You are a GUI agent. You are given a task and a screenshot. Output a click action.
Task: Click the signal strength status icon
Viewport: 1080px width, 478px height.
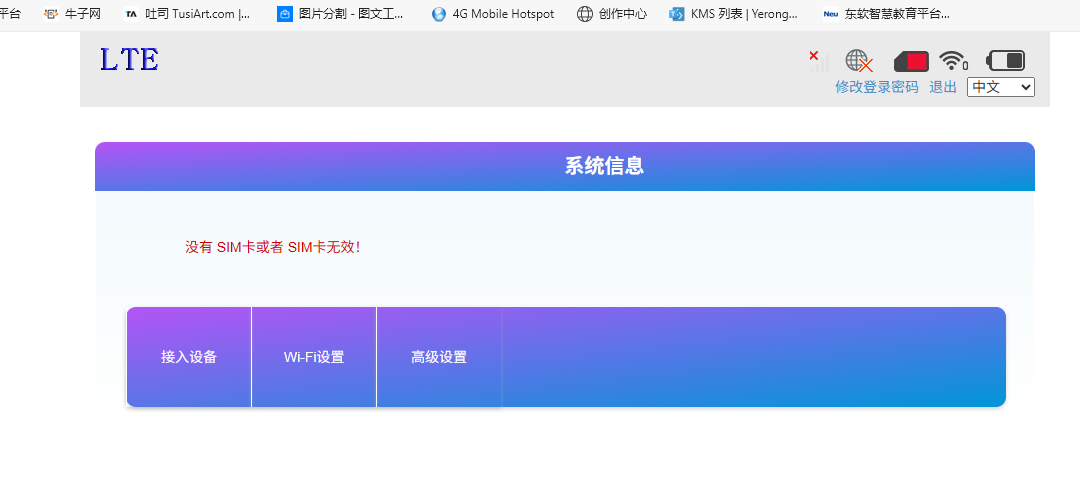tap(819, 61)
